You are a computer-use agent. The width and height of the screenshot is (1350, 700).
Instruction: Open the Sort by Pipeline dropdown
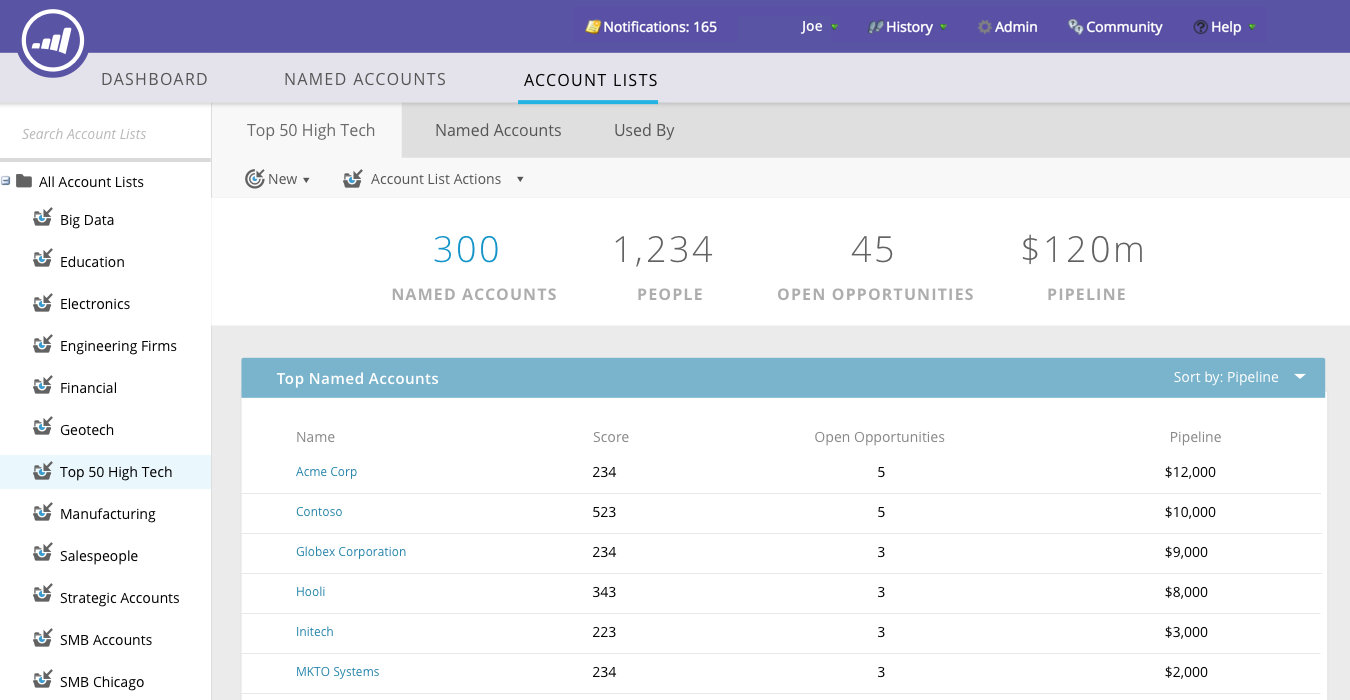[1299, 377]
